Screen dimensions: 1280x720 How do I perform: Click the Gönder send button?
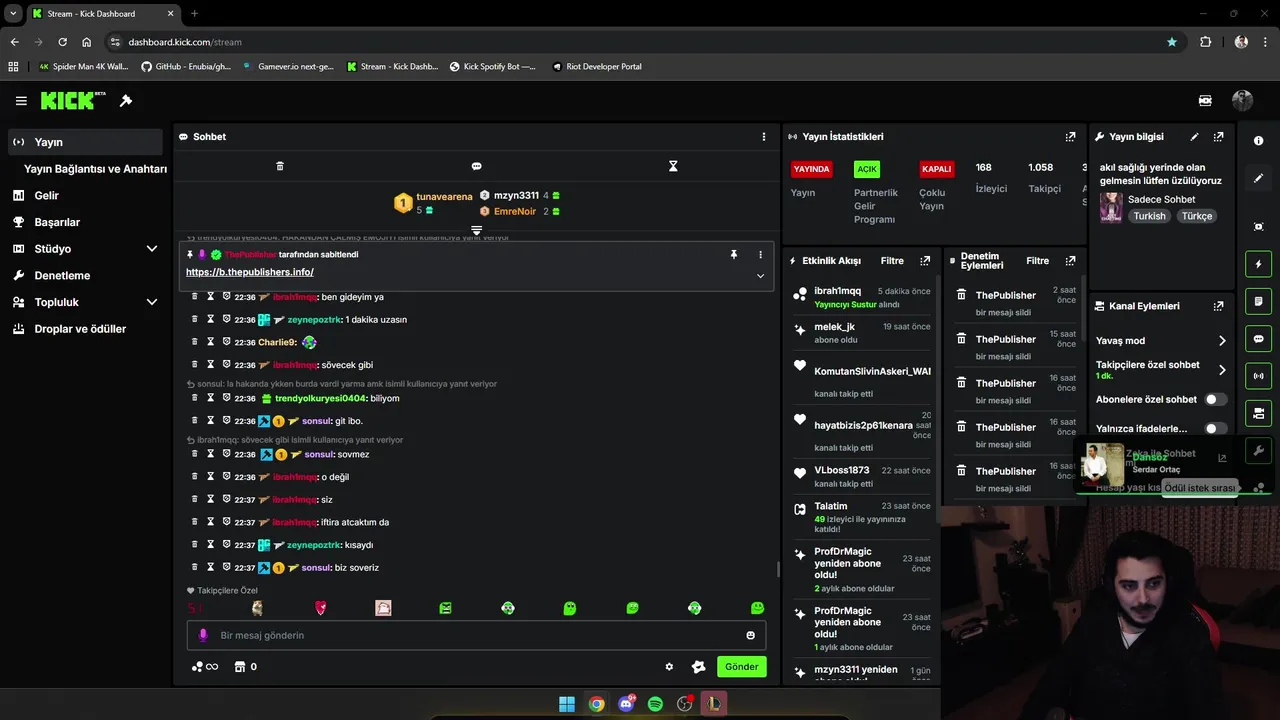[741, 667]
